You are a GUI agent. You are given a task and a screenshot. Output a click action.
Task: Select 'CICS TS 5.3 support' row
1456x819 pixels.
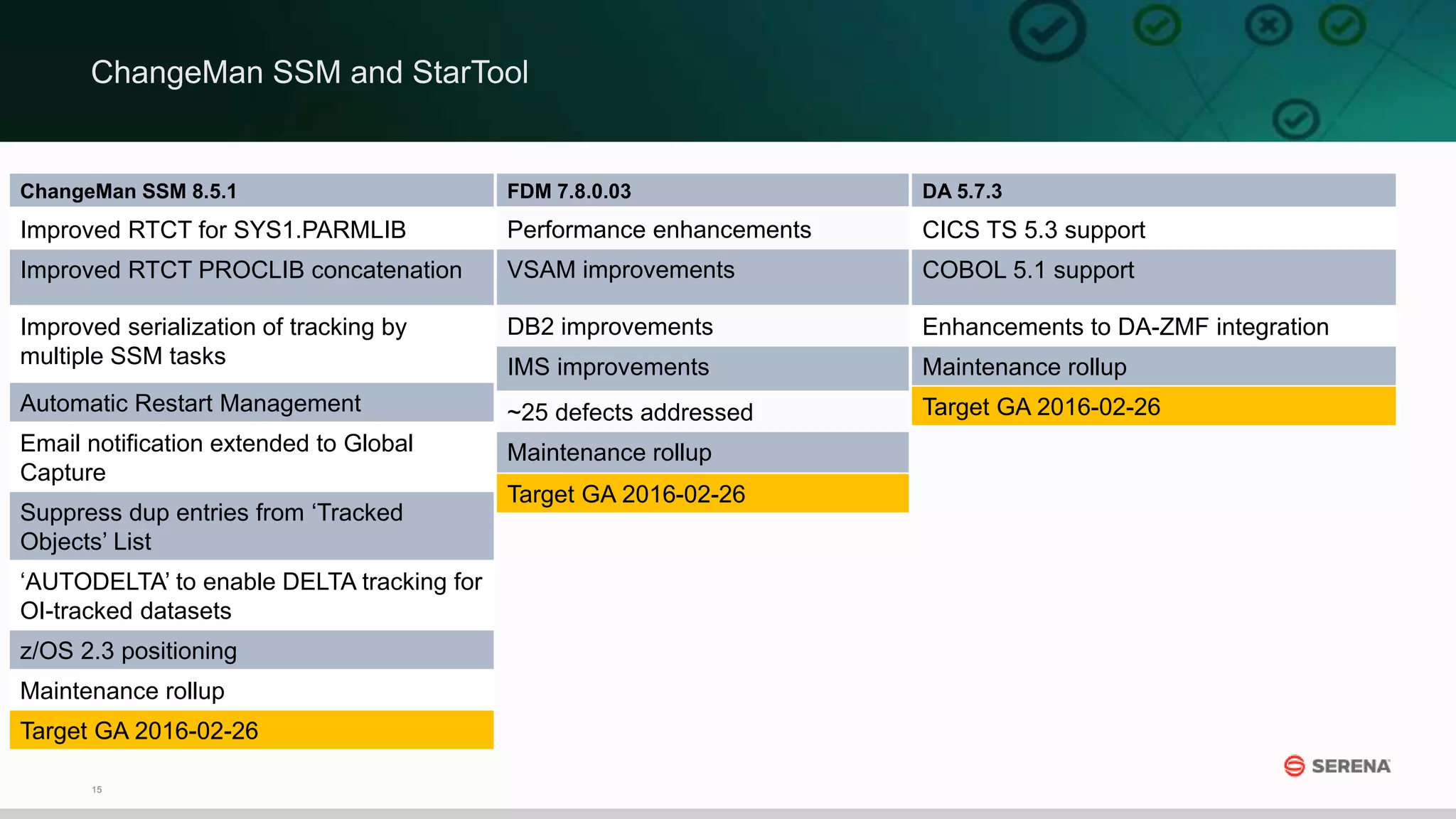[x=1153, y=229]
